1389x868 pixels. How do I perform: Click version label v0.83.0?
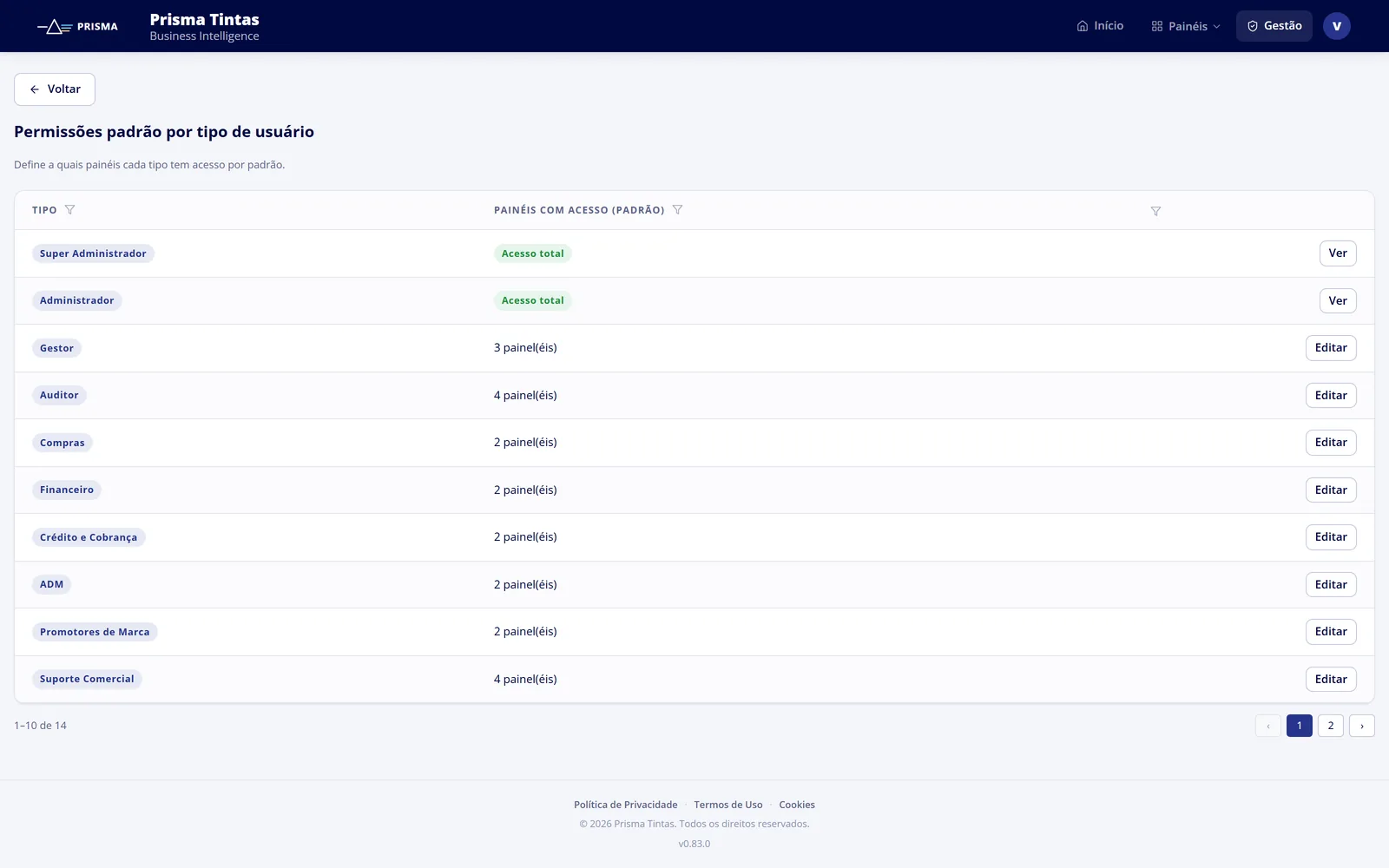coord(694,844)
